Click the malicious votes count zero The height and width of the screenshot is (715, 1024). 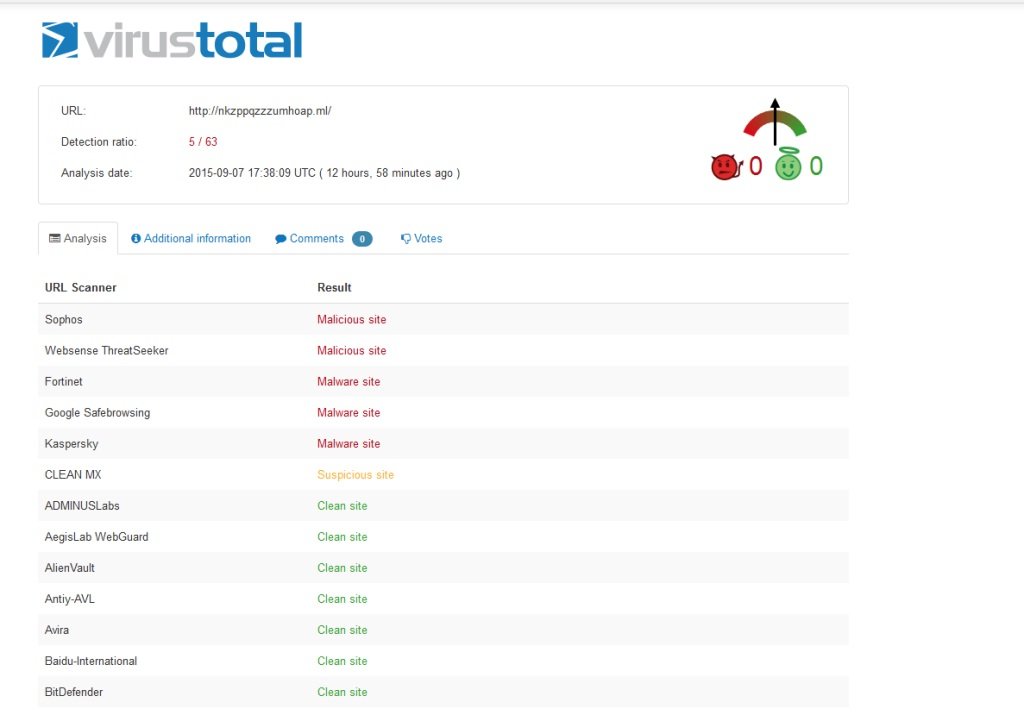(756, 166)
